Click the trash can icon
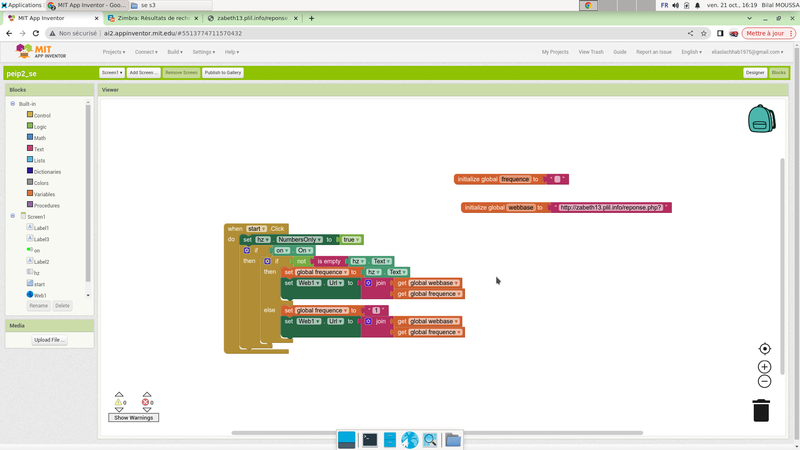800x450 pixels. click(761, 410)
